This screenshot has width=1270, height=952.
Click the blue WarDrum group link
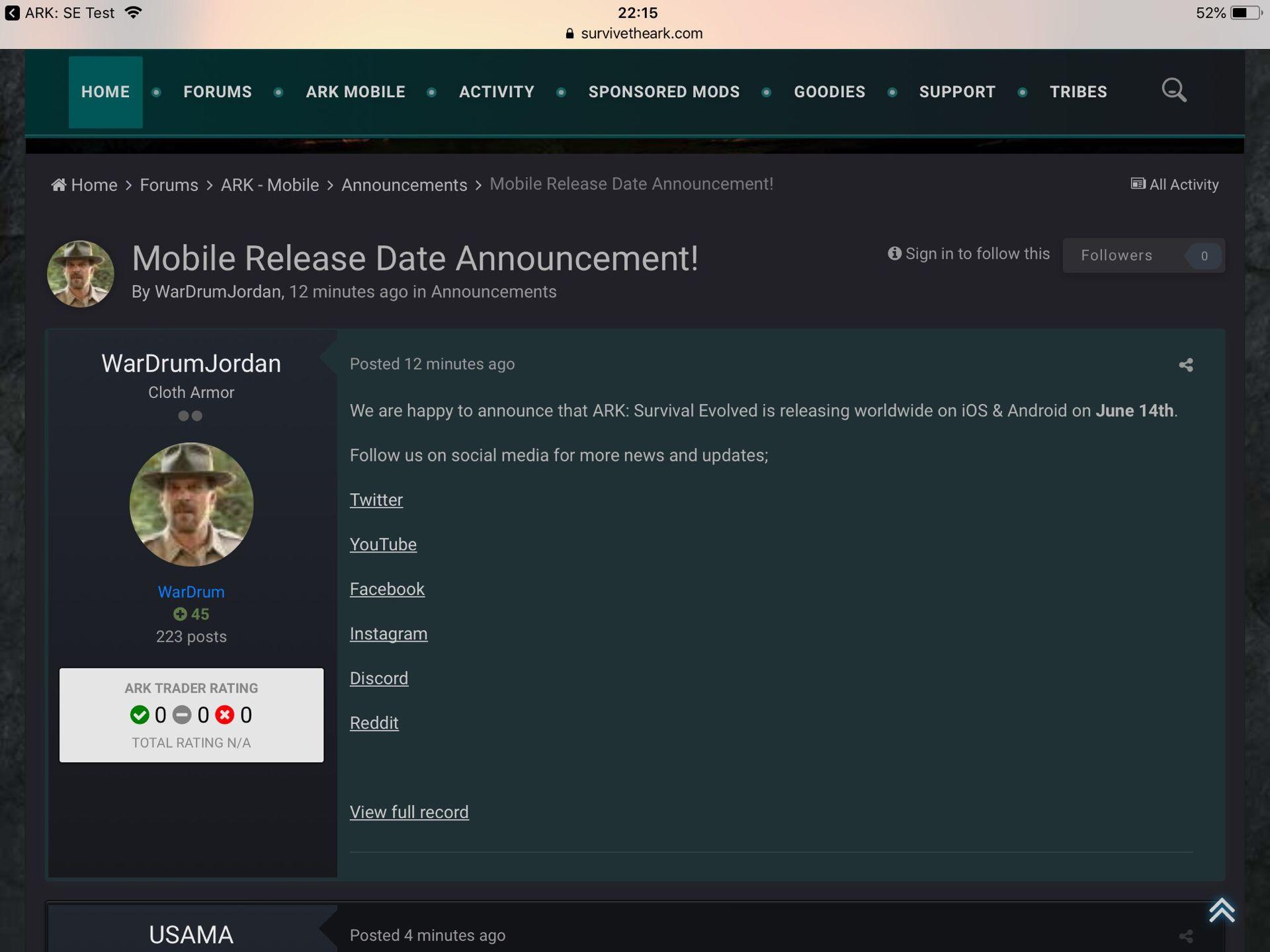[191, 592]
